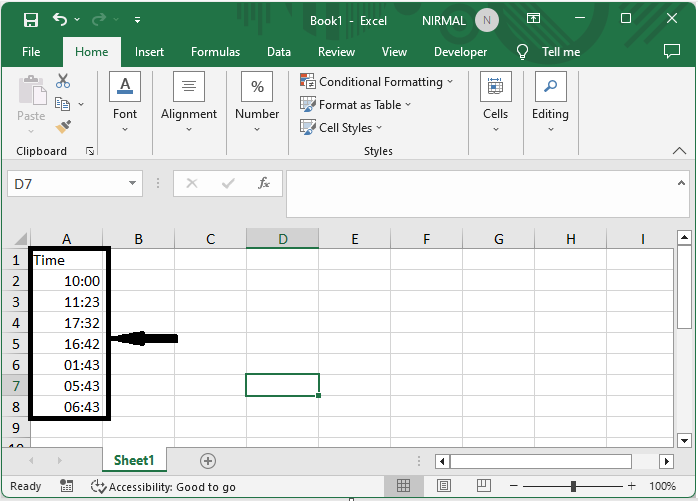Collapse the ribbon with the chevron

click(679, 151)
